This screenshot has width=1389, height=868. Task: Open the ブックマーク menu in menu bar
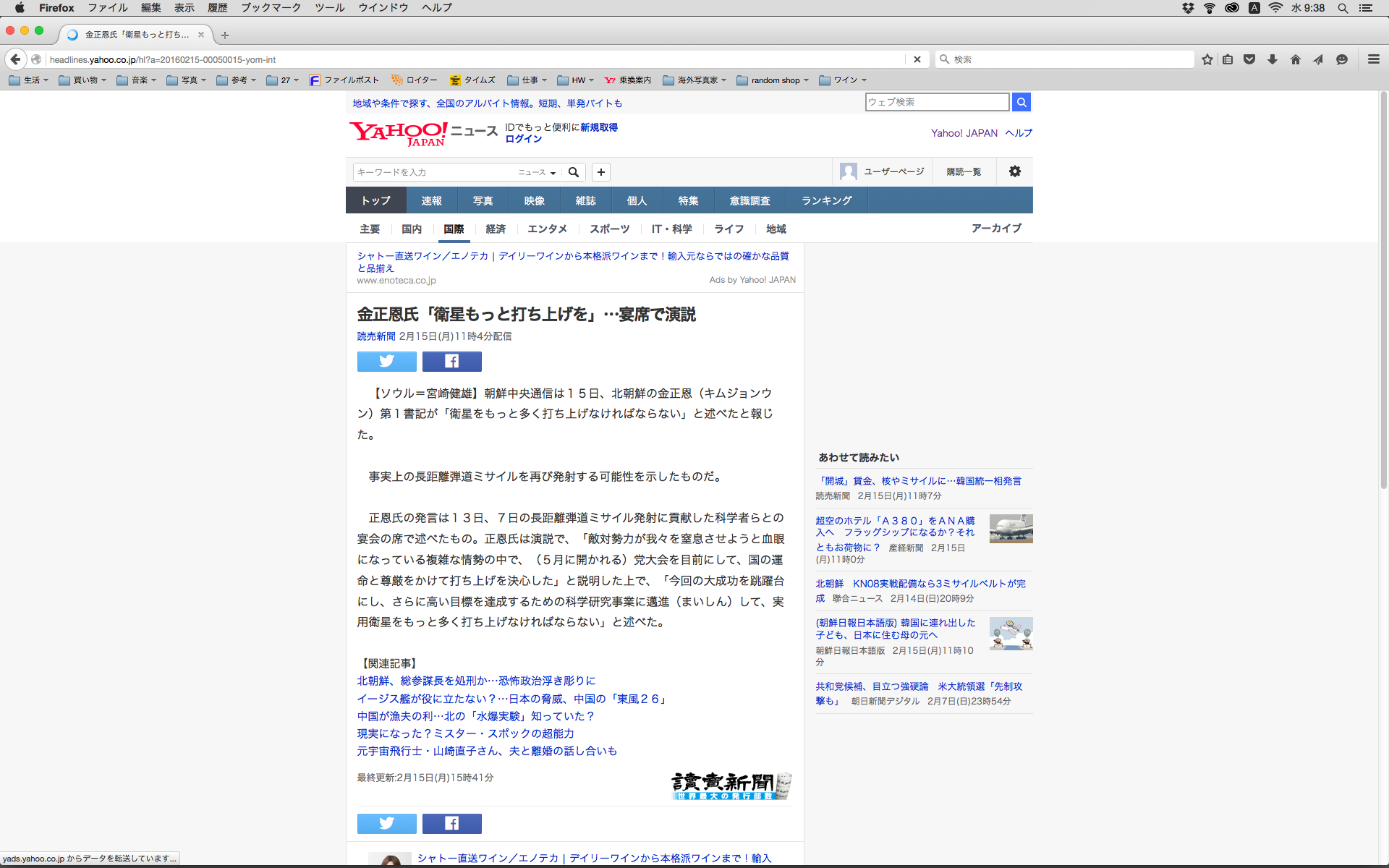click(271, 7)
